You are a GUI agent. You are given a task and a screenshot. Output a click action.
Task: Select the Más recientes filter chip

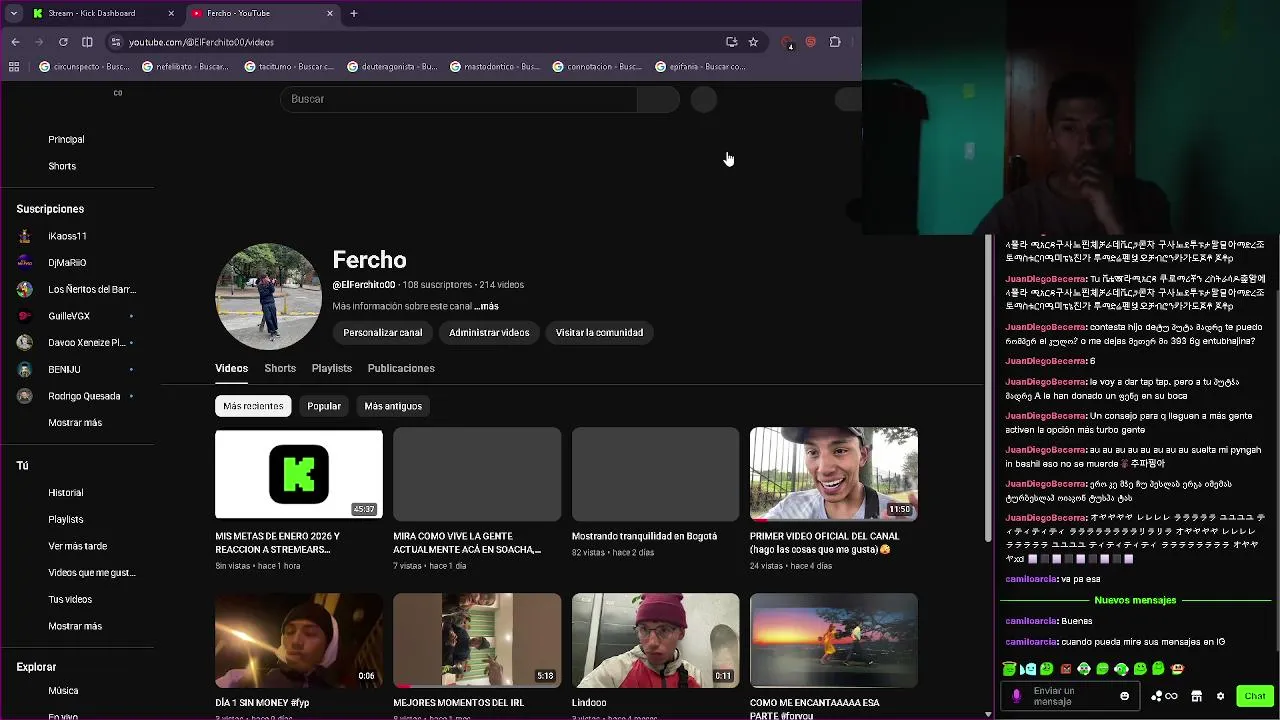coord(253,406)
